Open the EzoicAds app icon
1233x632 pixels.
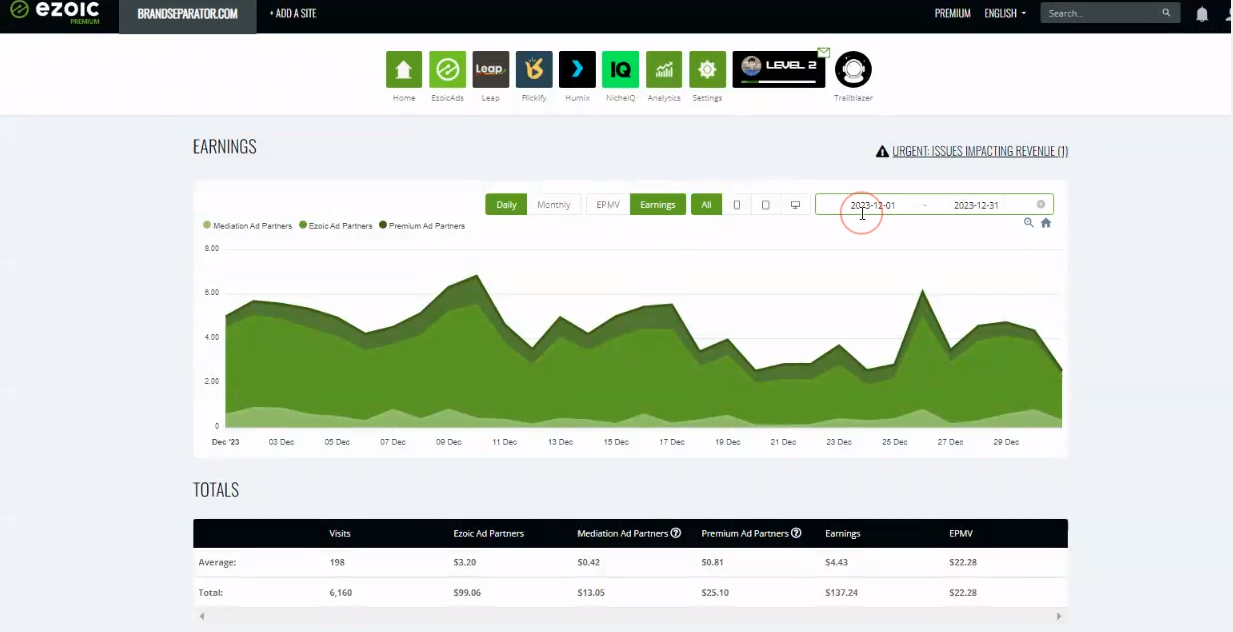coord(447,69)
